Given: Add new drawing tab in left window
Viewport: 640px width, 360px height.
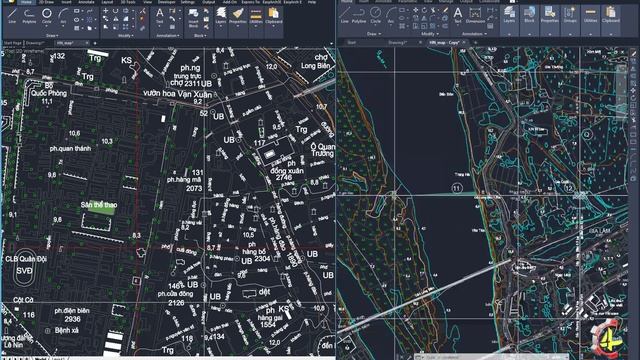Looking at the screenshot, I should 95,43.
